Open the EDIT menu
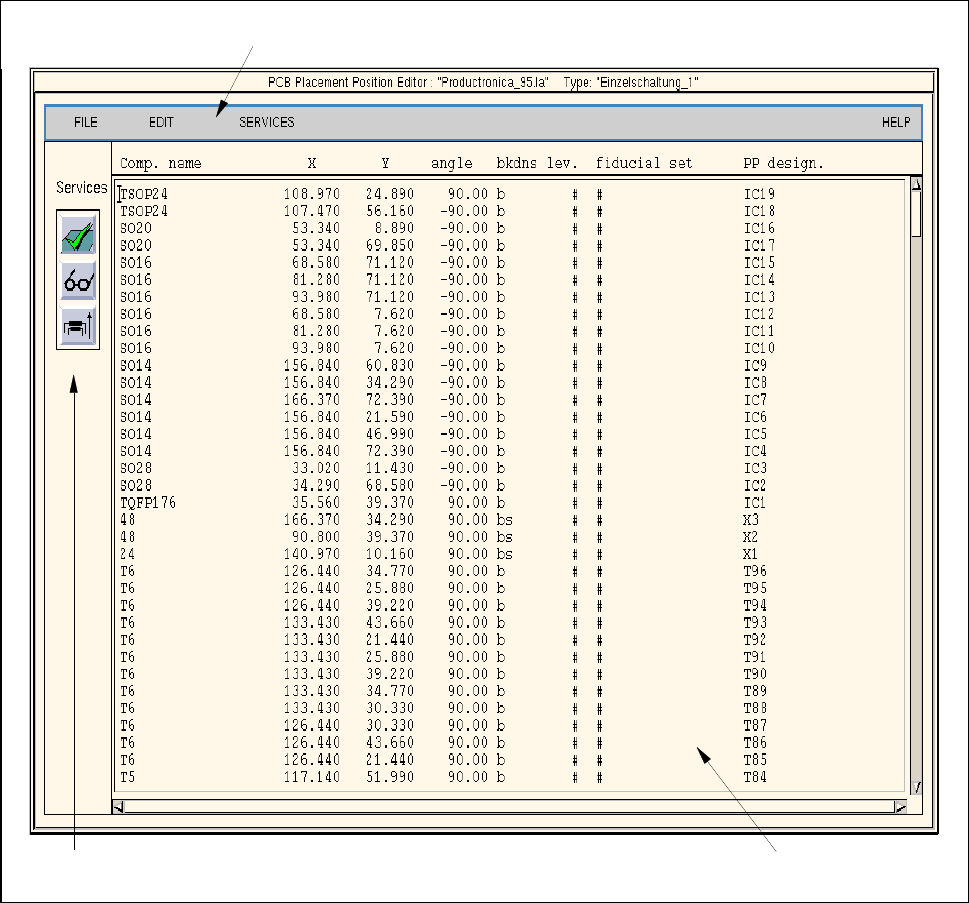The width and height of the screenshot is (969, 903). click(161, 123)
